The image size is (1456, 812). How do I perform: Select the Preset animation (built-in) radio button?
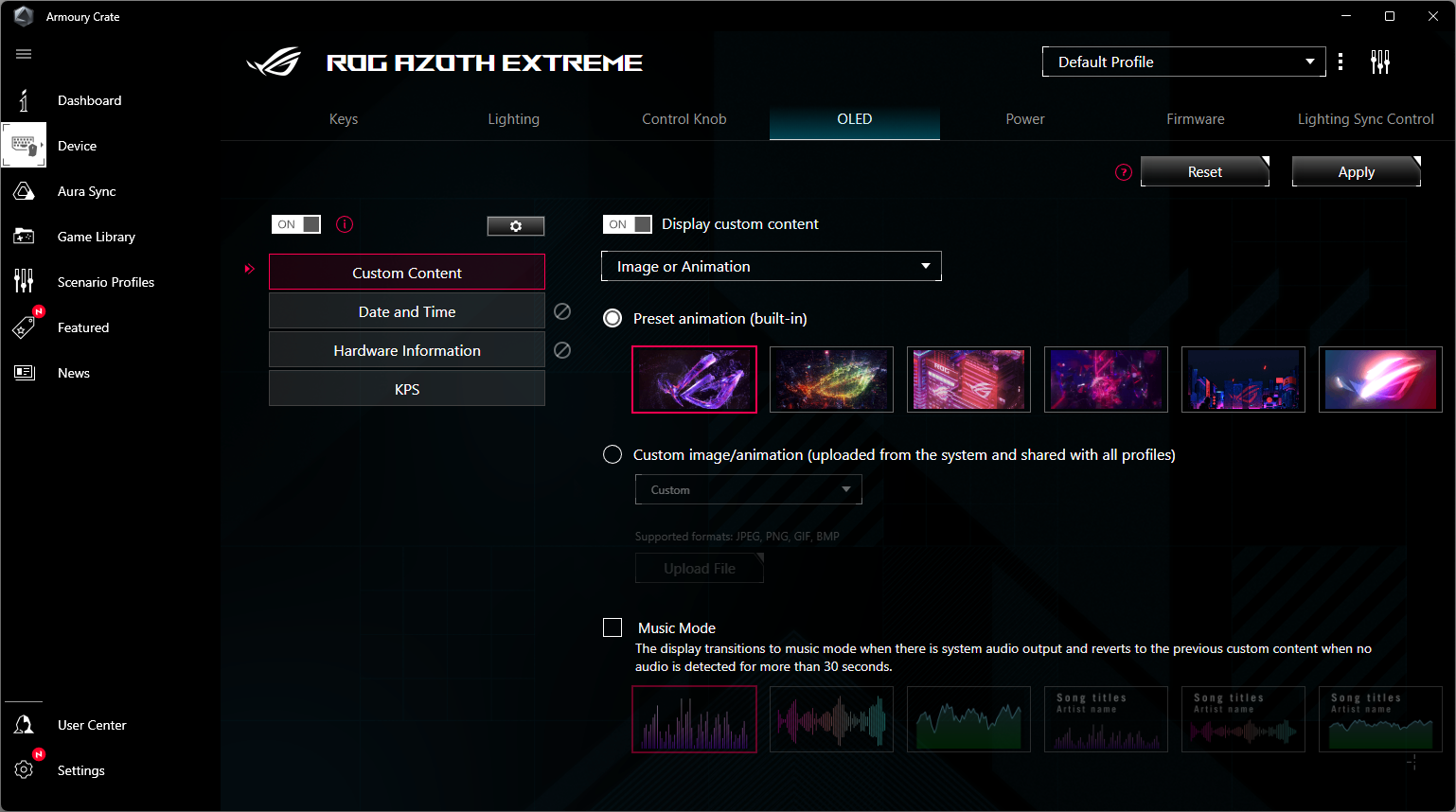(x=613, y=318)
